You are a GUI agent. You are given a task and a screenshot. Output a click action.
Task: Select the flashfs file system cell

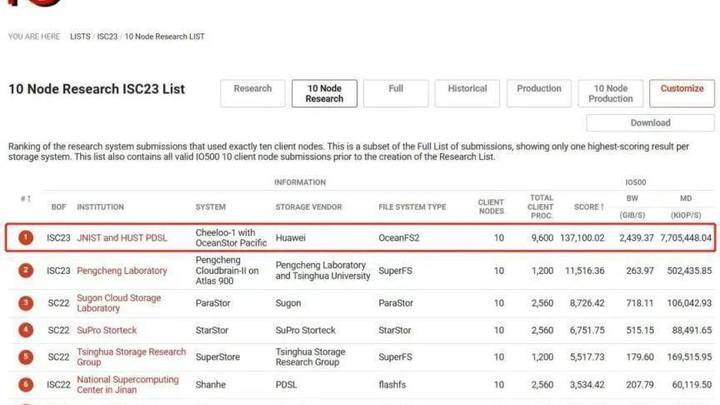392,384
